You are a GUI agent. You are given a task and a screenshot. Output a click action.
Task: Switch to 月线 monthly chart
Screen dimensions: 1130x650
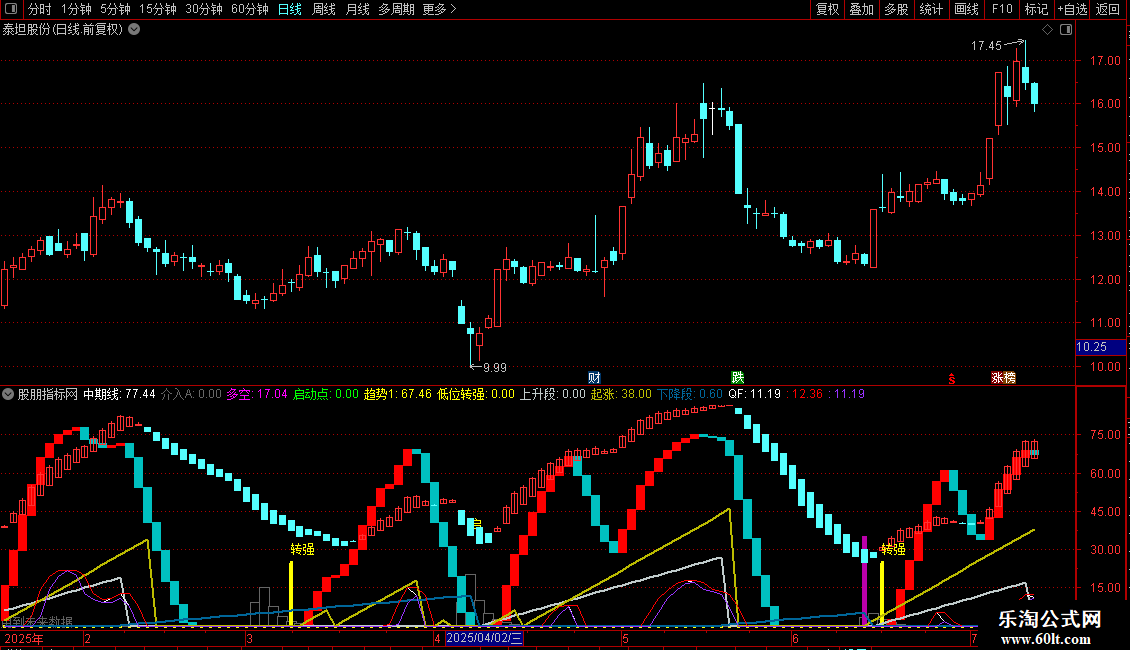[357, 9]
